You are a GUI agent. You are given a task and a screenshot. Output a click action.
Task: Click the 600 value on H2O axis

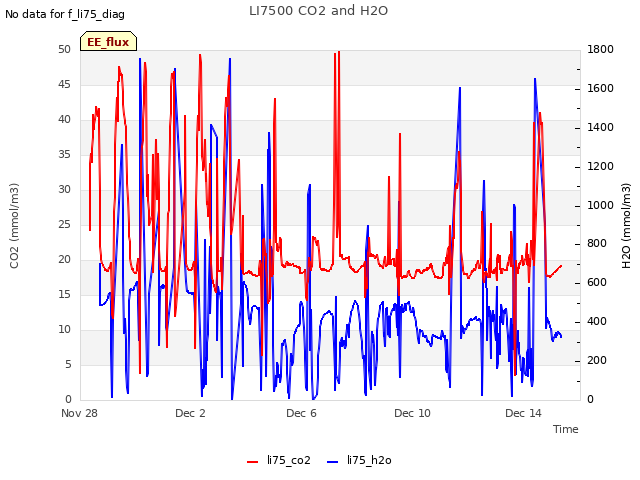[x=597, y=282]
